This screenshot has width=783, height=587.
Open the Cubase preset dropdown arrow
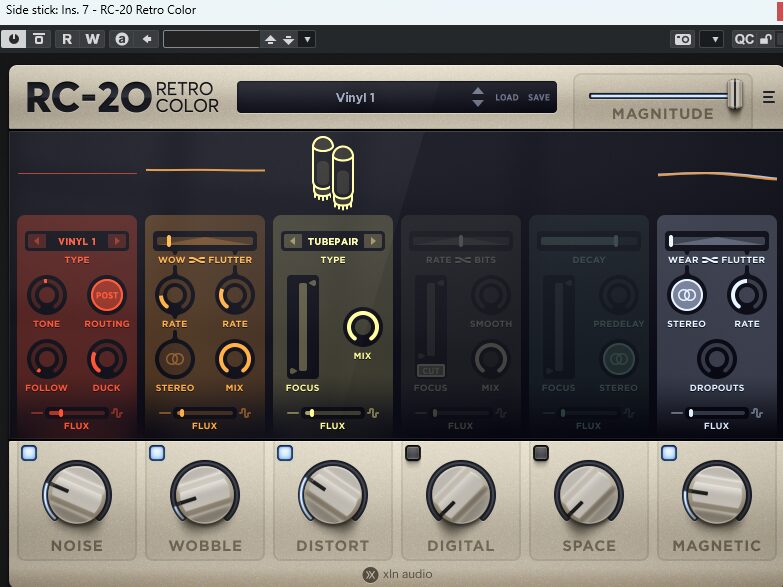click(x=307, y=39)
